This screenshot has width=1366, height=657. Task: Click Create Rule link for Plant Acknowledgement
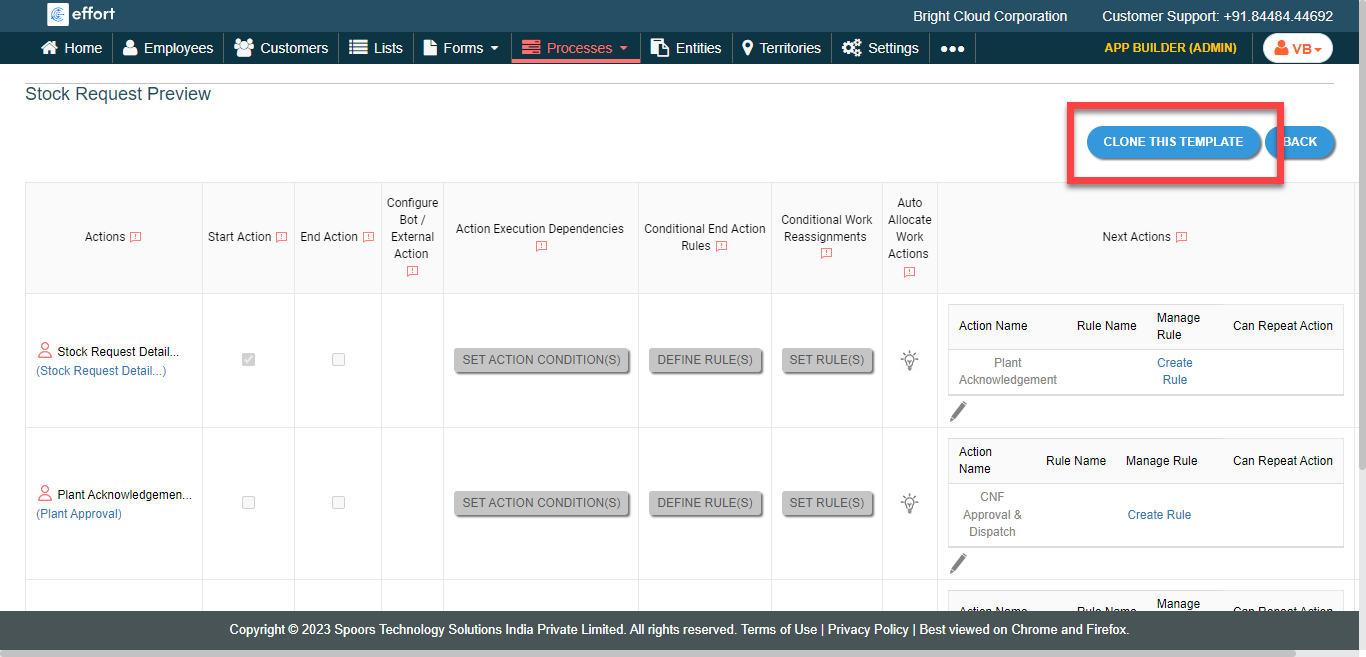click(1174, 371)
